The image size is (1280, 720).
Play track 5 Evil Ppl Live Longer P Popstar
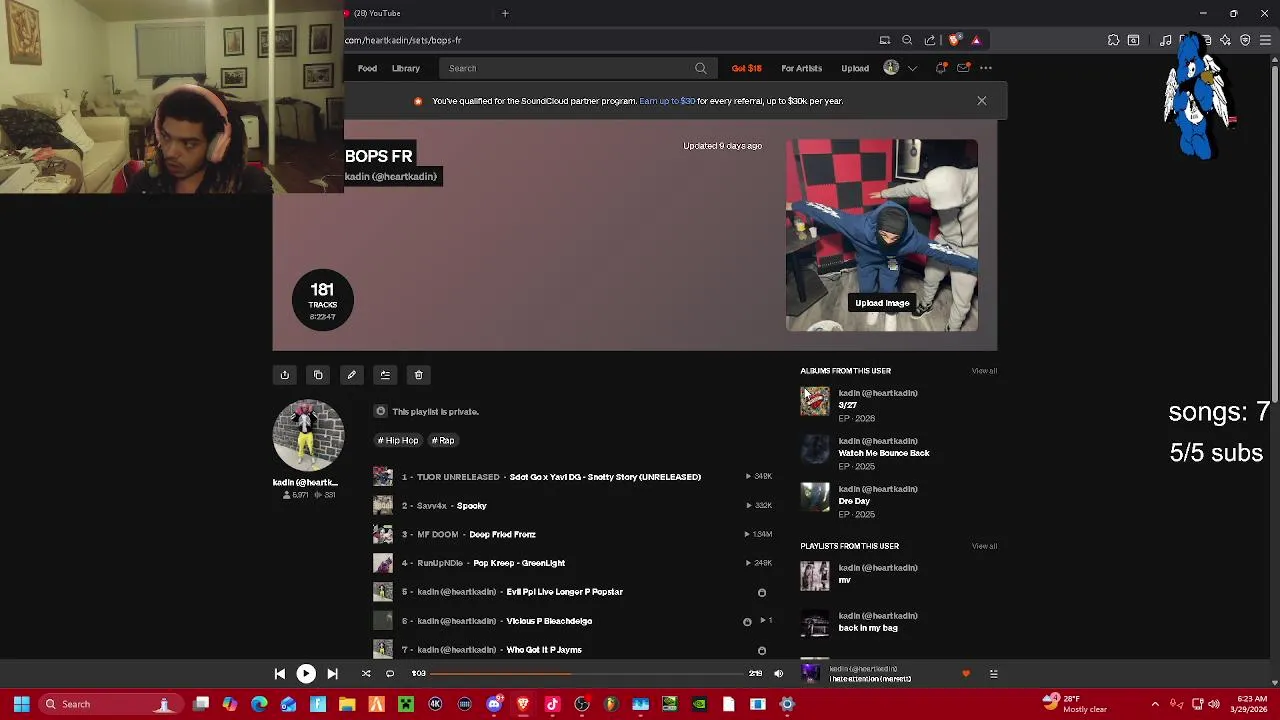(564, 592)
